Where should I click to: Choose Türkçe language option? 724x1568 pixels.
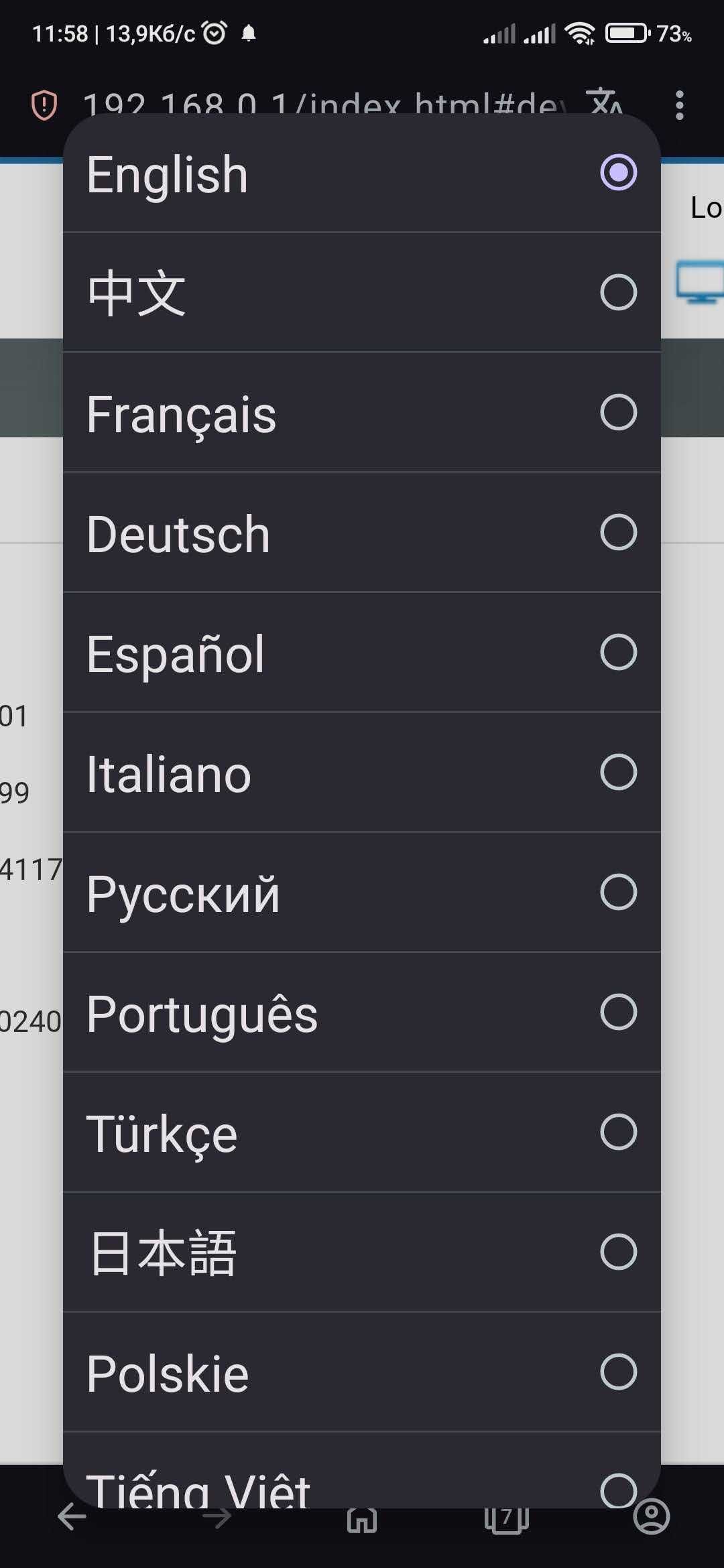click(x=362, y=1132)
